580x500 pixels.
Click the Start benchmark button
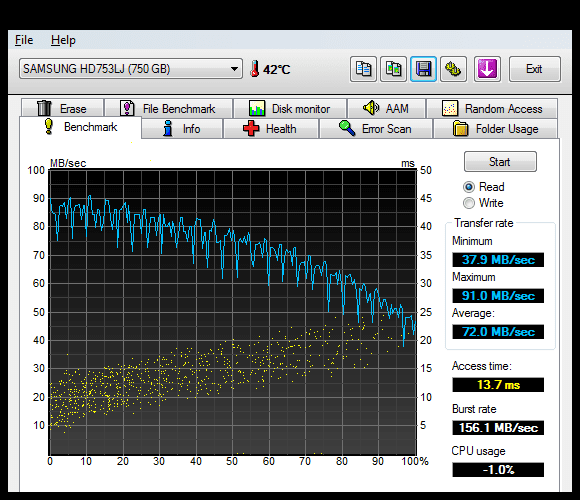[500, 162]
